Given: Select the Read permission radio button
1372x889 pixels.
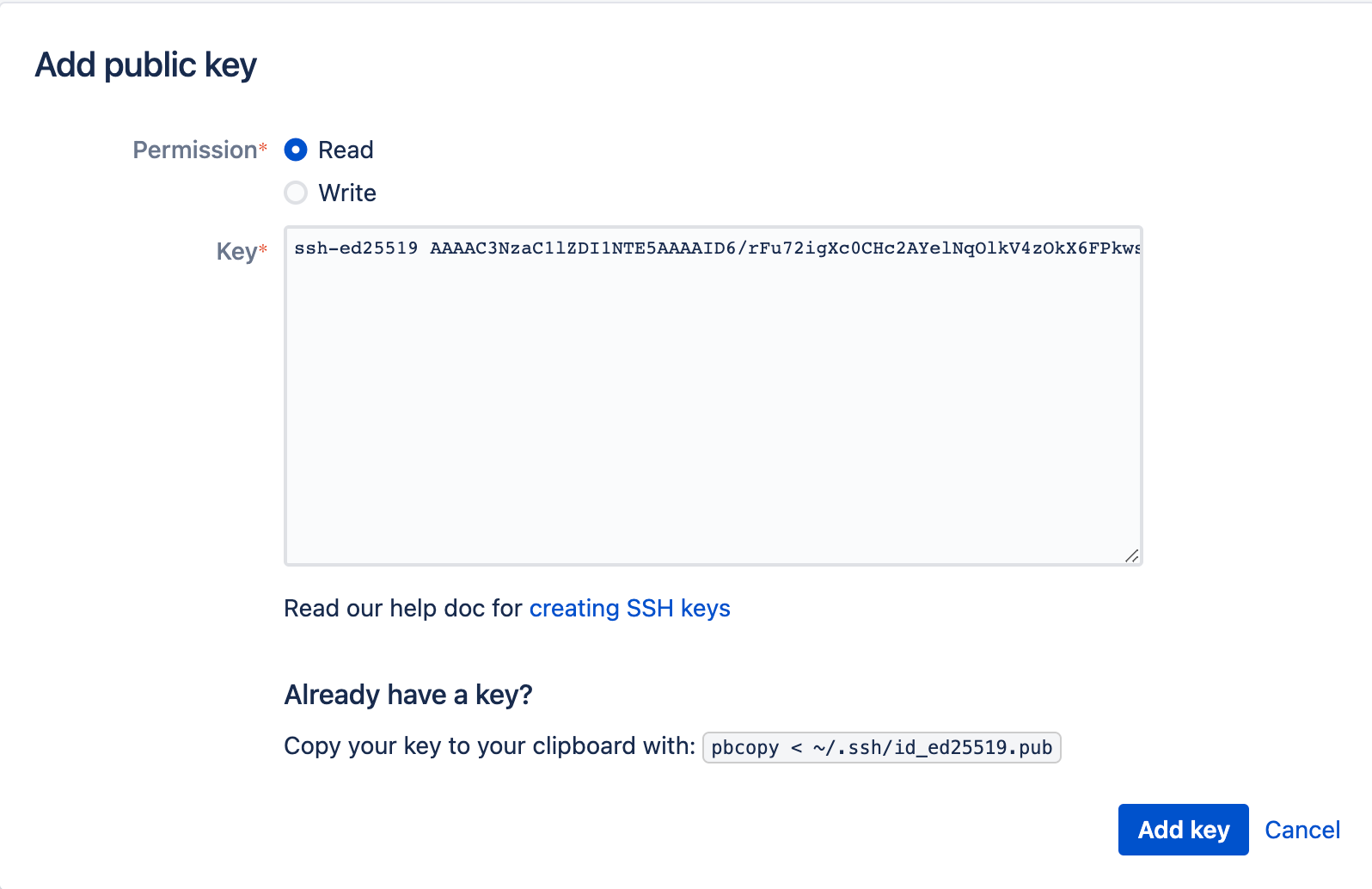Looking at the screenshot, I should pos(296,150).
